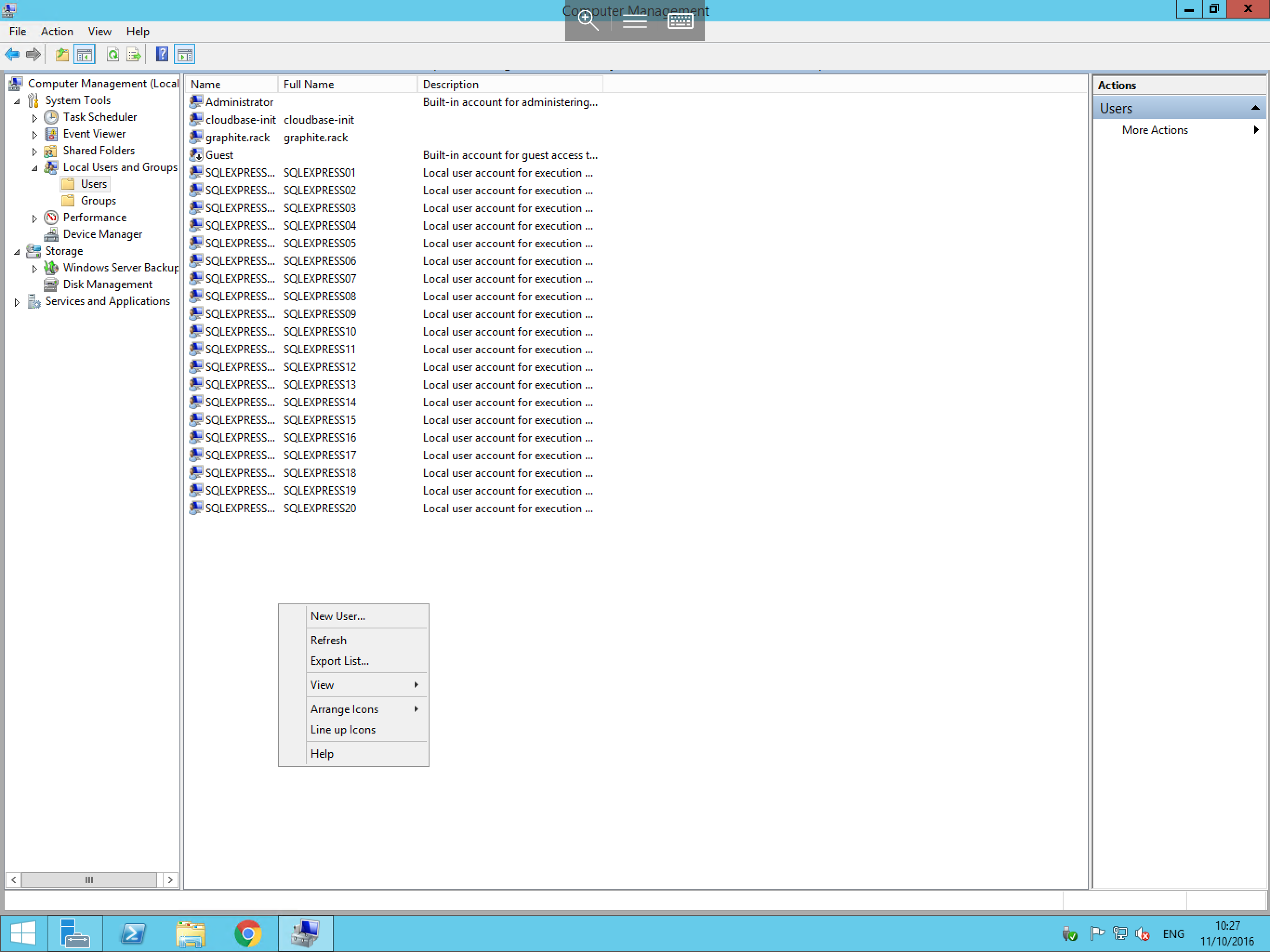
Task: Click the up one level folder icon
Action: click(x=61, y=54)
